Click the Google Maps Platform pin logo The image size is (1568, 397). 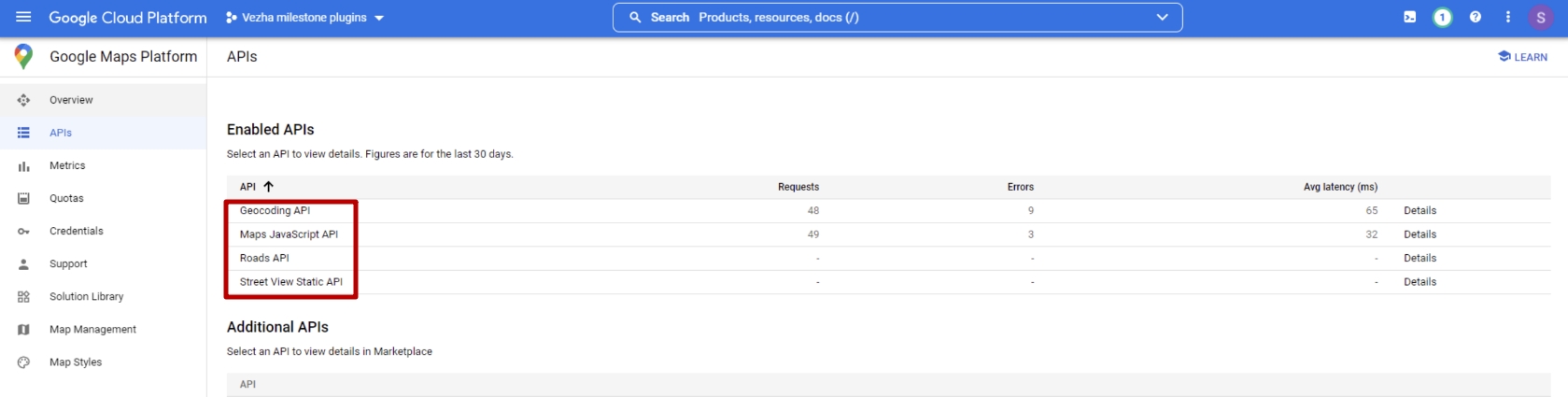coord(23,57)
